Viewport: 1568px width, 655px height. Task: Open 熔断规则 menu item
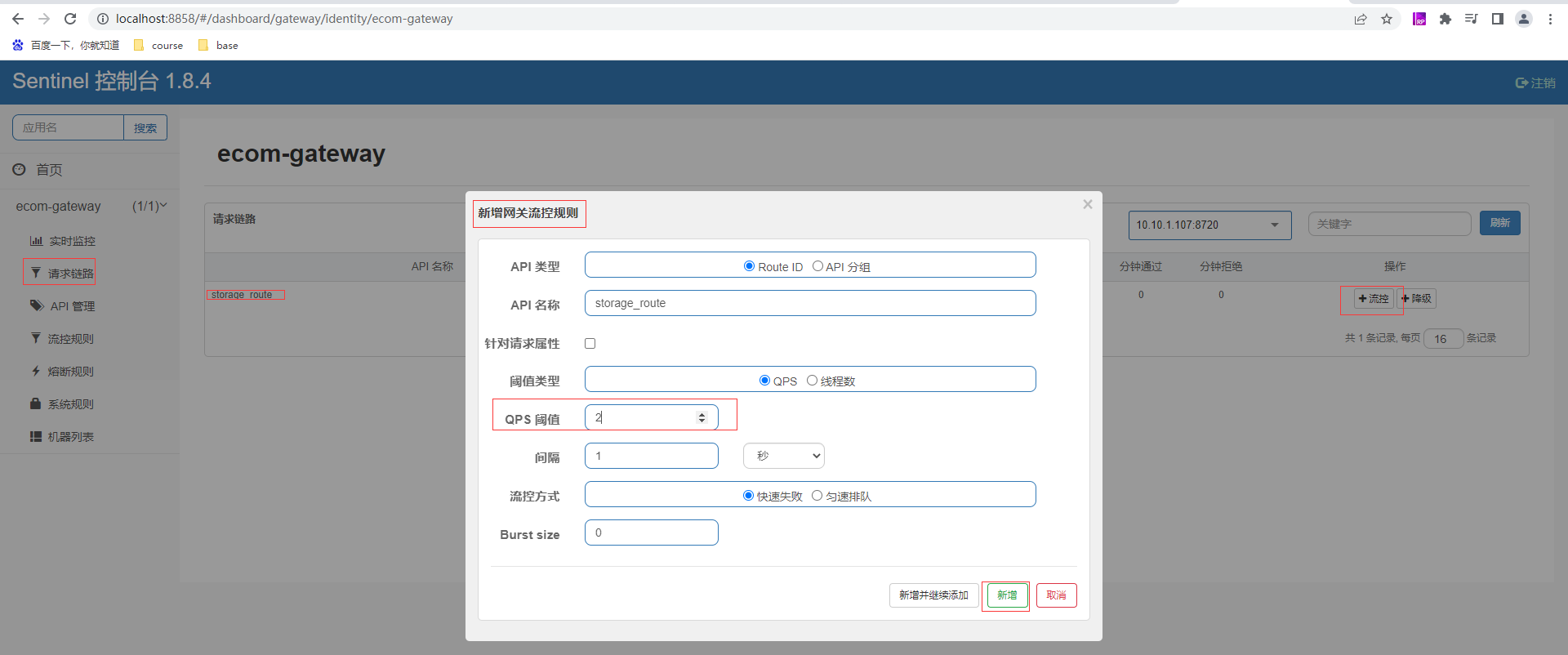point(62,372)
